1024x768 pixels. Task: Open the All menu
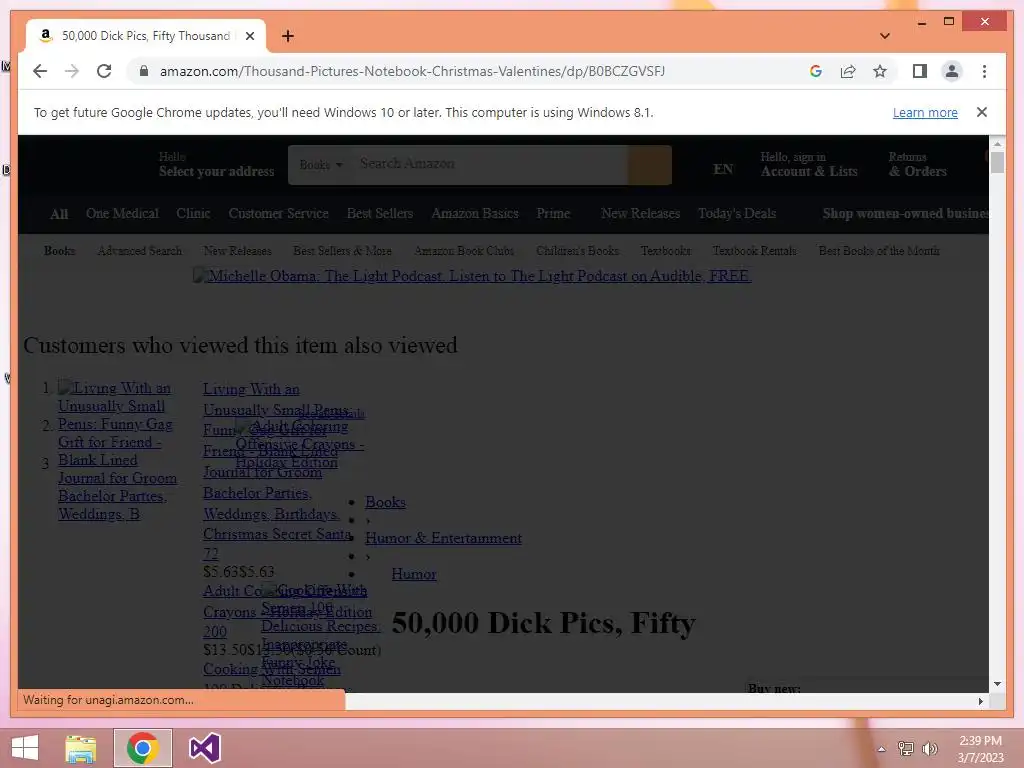pos(59,214)
